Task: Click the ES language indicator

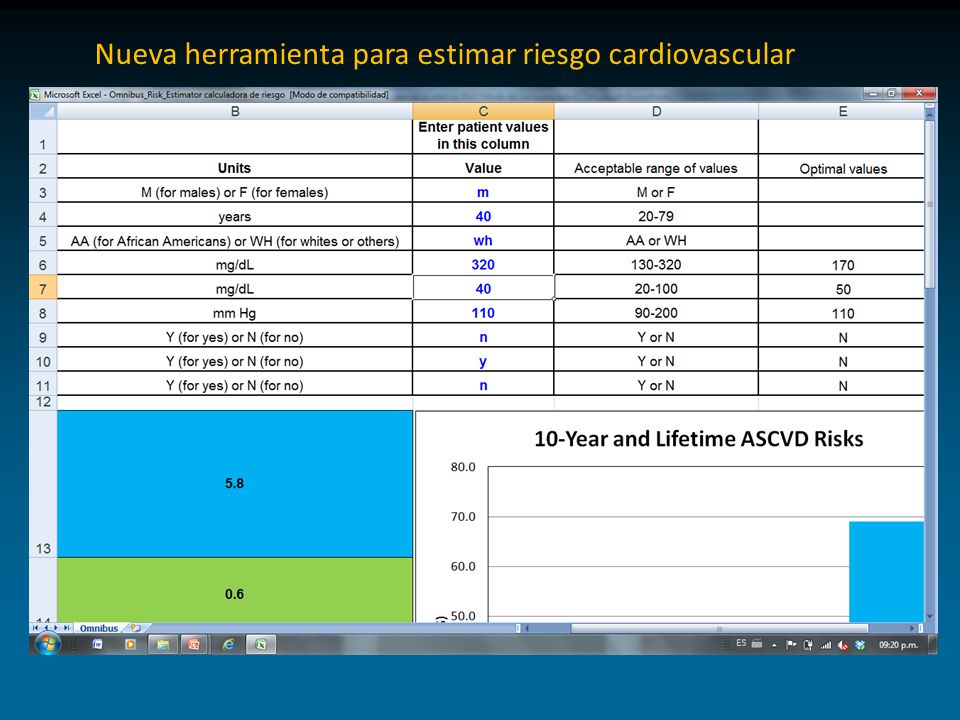Action: 741,643
